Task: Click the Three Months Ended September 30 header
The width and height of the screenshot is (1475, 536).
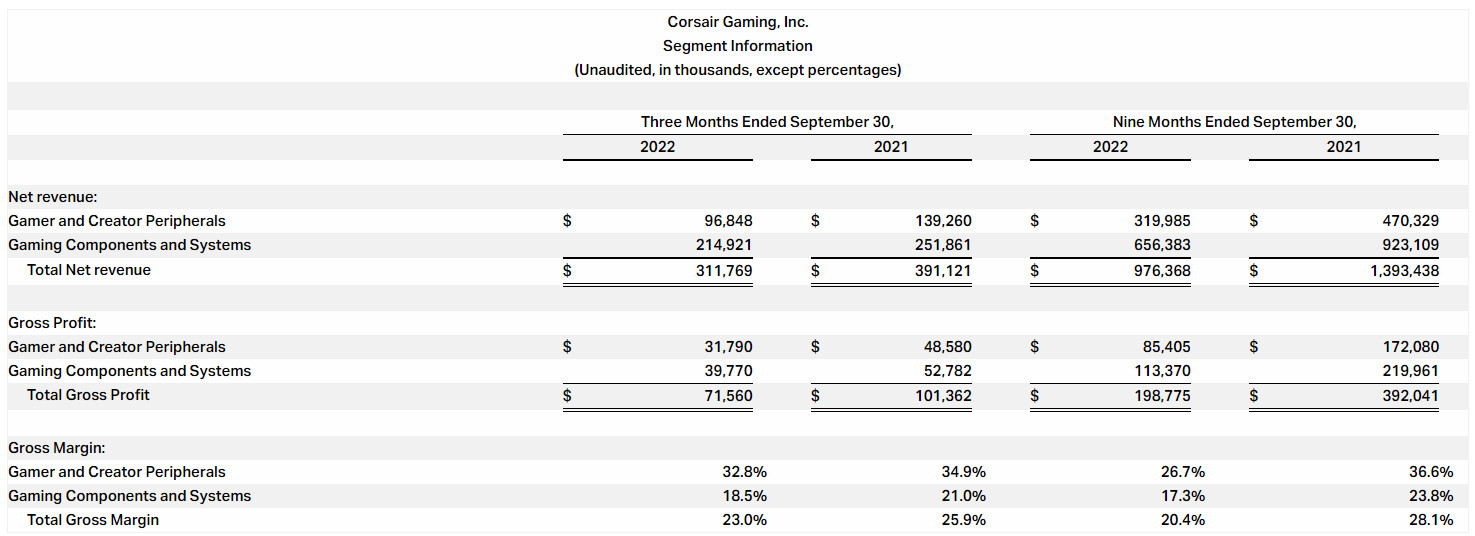Action: point(767,122)
